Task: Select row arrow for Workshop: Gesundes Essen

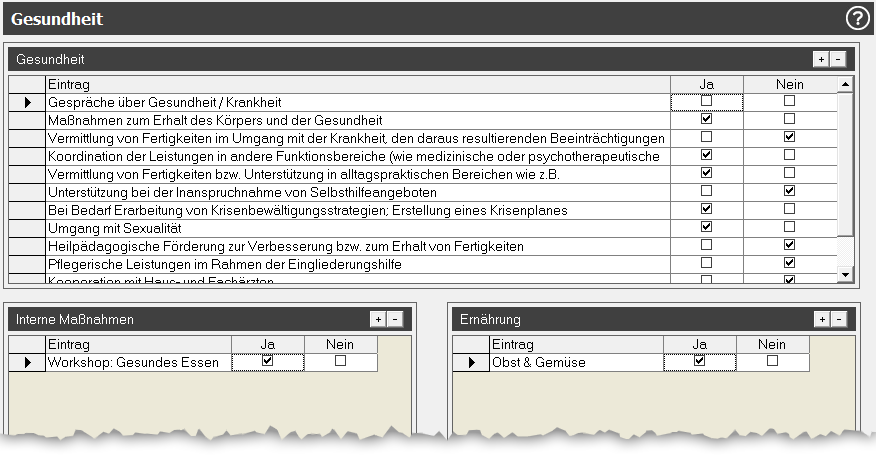Action: (28, 362)
